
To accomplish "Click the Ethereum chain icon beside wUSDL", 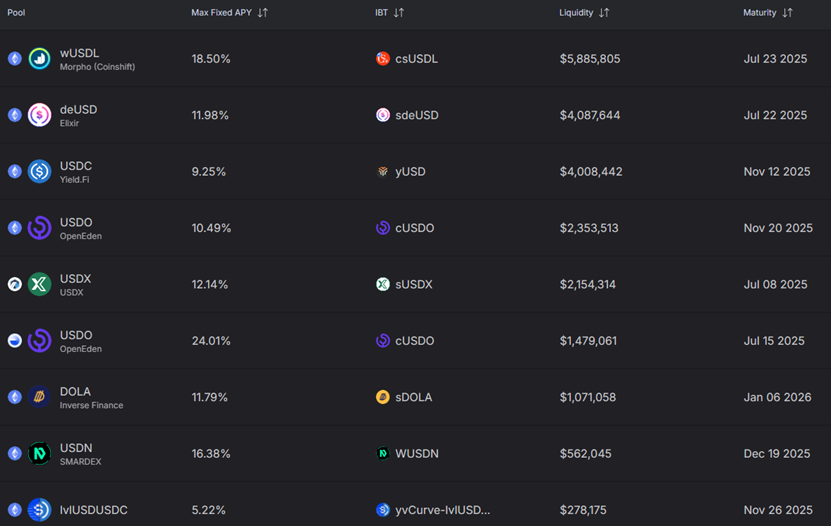I will 14,59.
